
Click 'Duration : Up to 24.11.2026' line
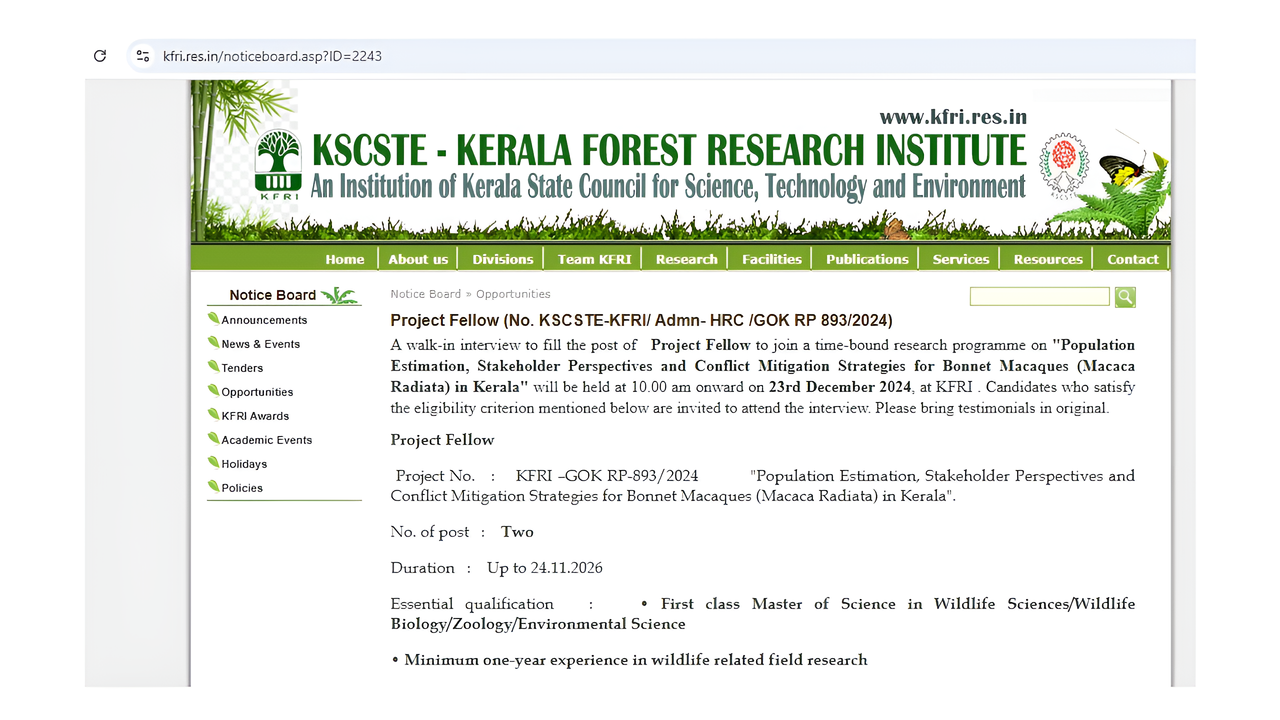click(496, 568)
